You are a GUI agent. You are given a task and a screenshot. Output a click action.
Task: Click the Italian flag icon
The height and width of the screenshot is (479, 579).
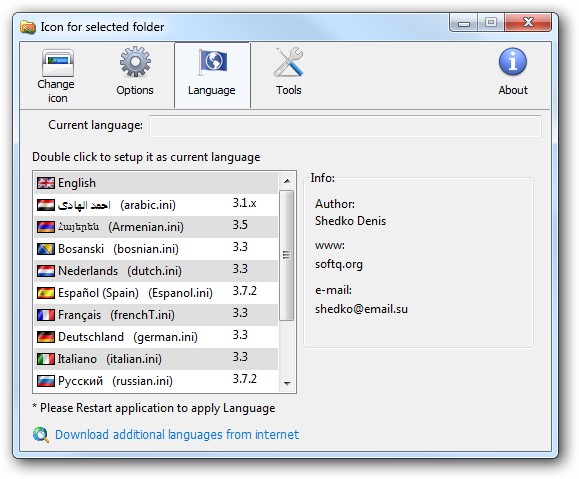click(x=46, y=359)
